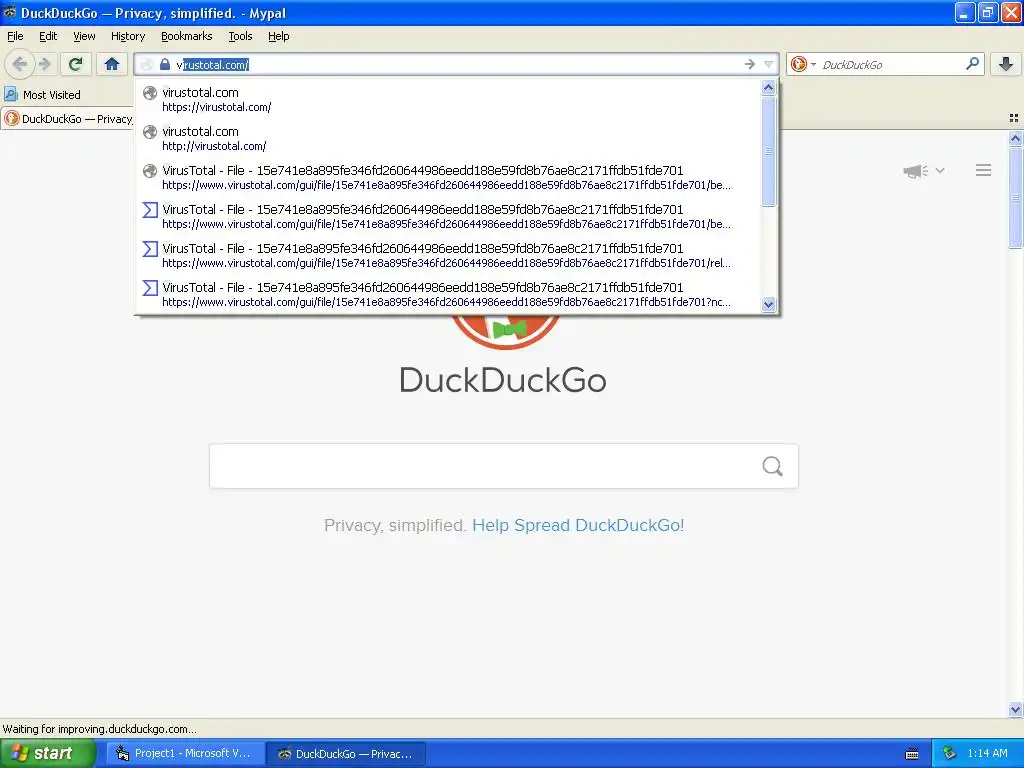The width and height of the screenshot is (1024, 768).
Task: Choose the http://virustotal.com/ suggestion
Action: click(x=448, y=138)
